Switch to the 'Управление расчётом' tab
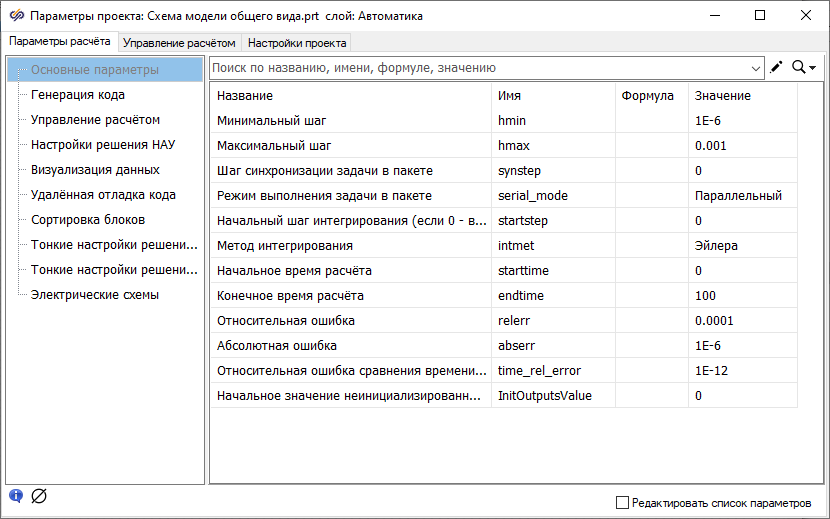The width and height of the screenshot is (830, 519). click(x=179, y=43)
